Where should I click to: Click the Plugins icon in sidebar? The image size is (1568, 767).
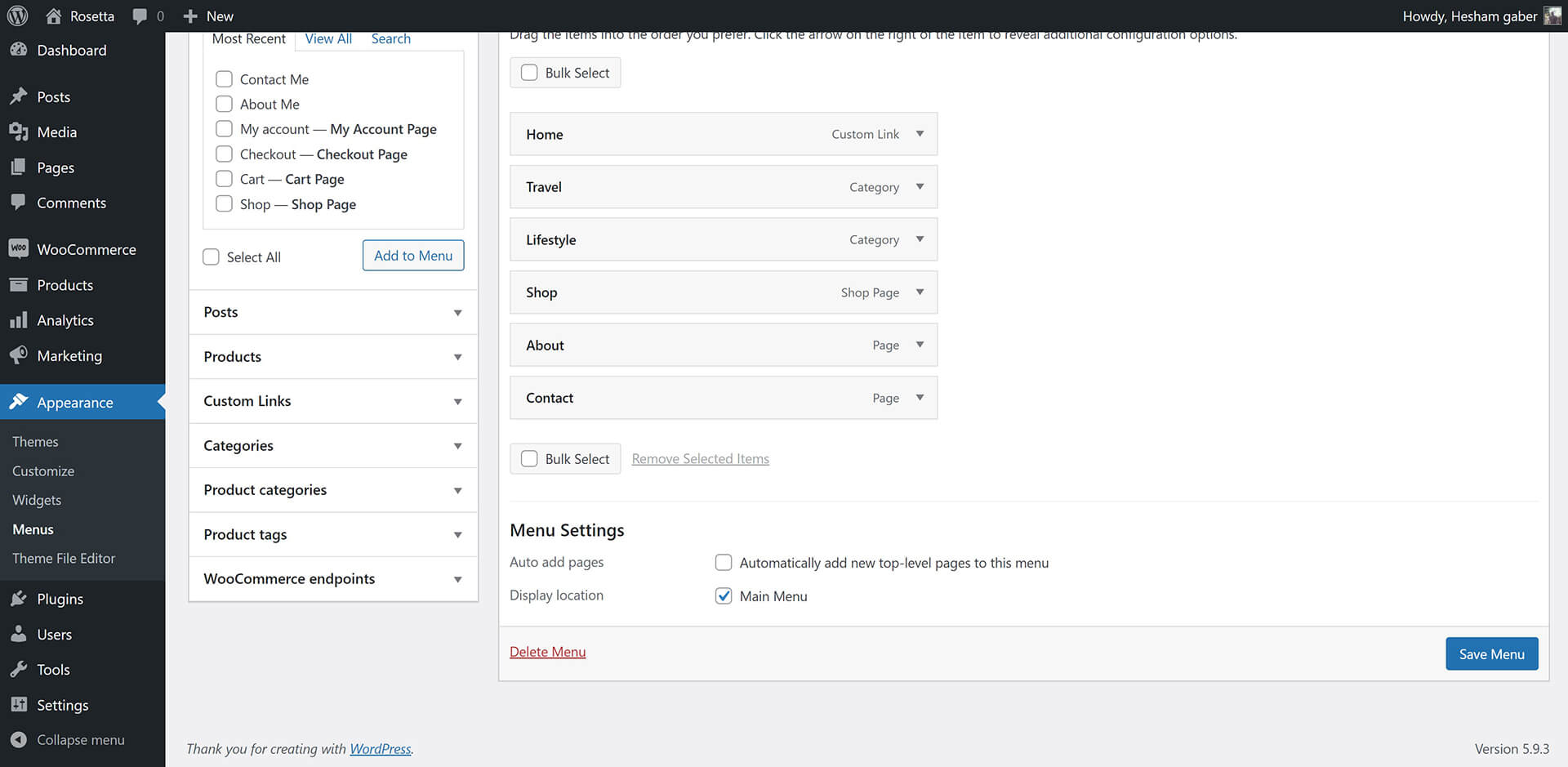coord(19,599)
